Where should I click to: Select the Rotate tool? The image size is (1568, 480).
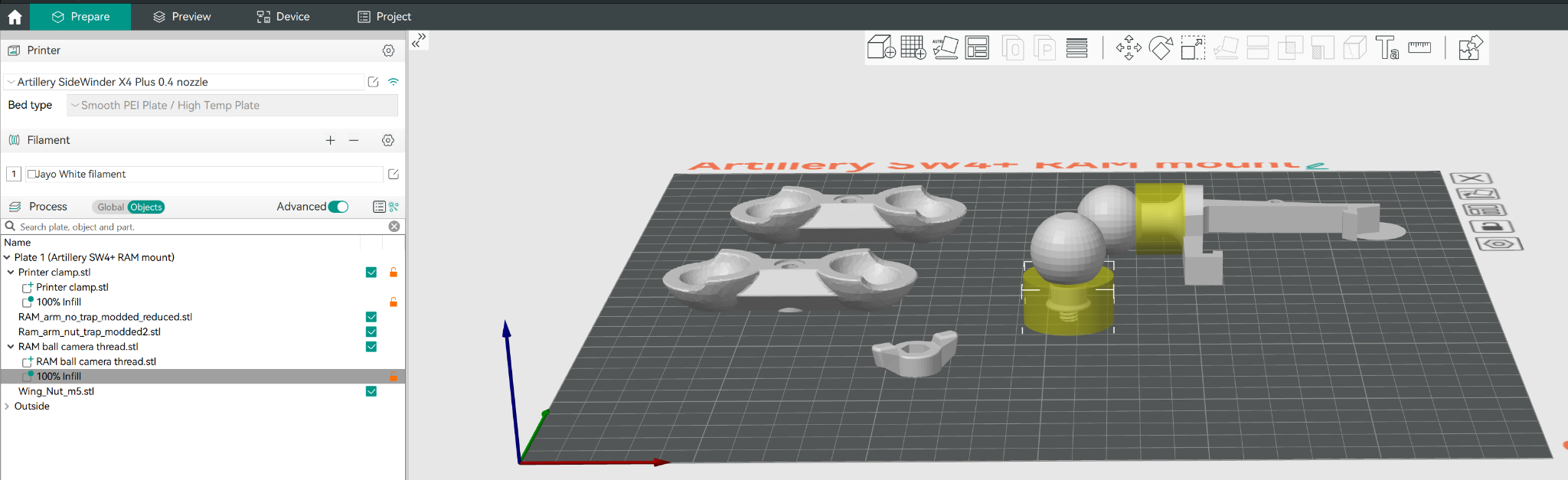point(1161,47)
